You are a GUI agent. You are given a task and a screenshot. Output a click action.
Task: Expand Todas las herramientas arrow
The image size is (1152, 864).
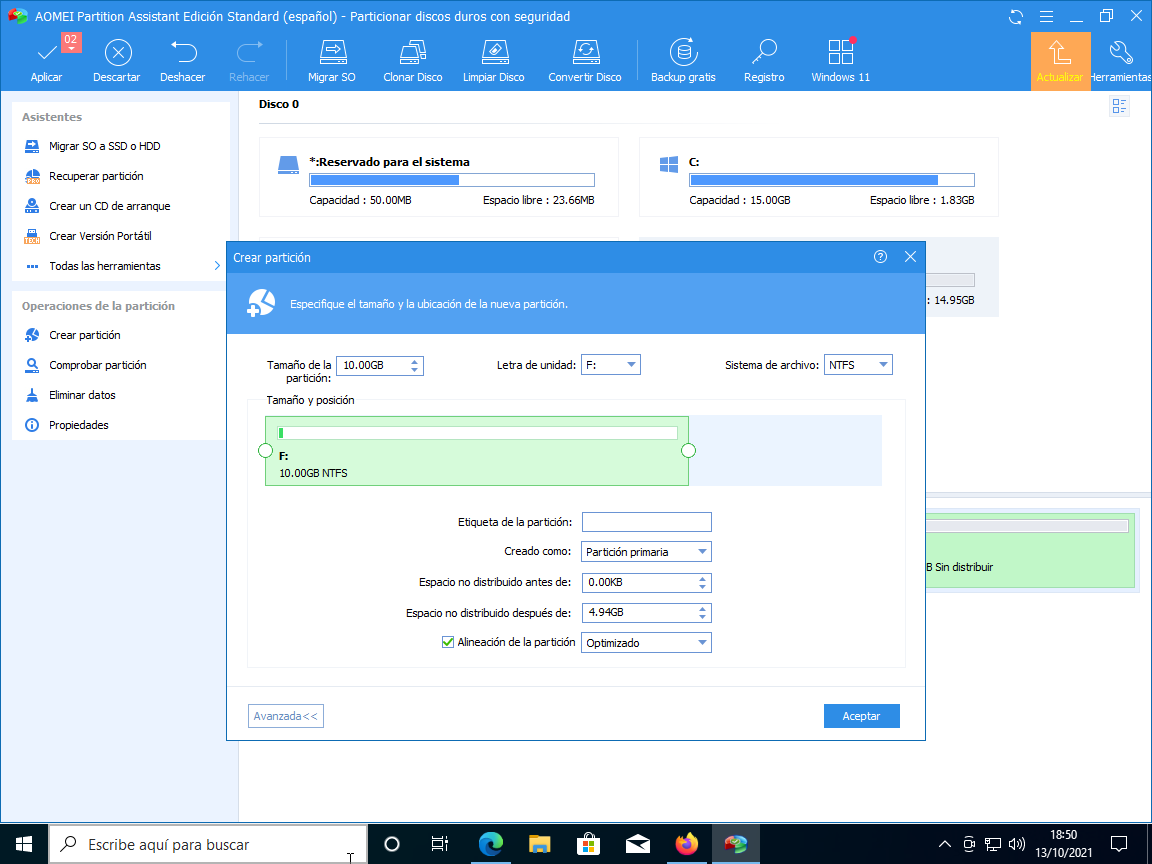(217, 266)
